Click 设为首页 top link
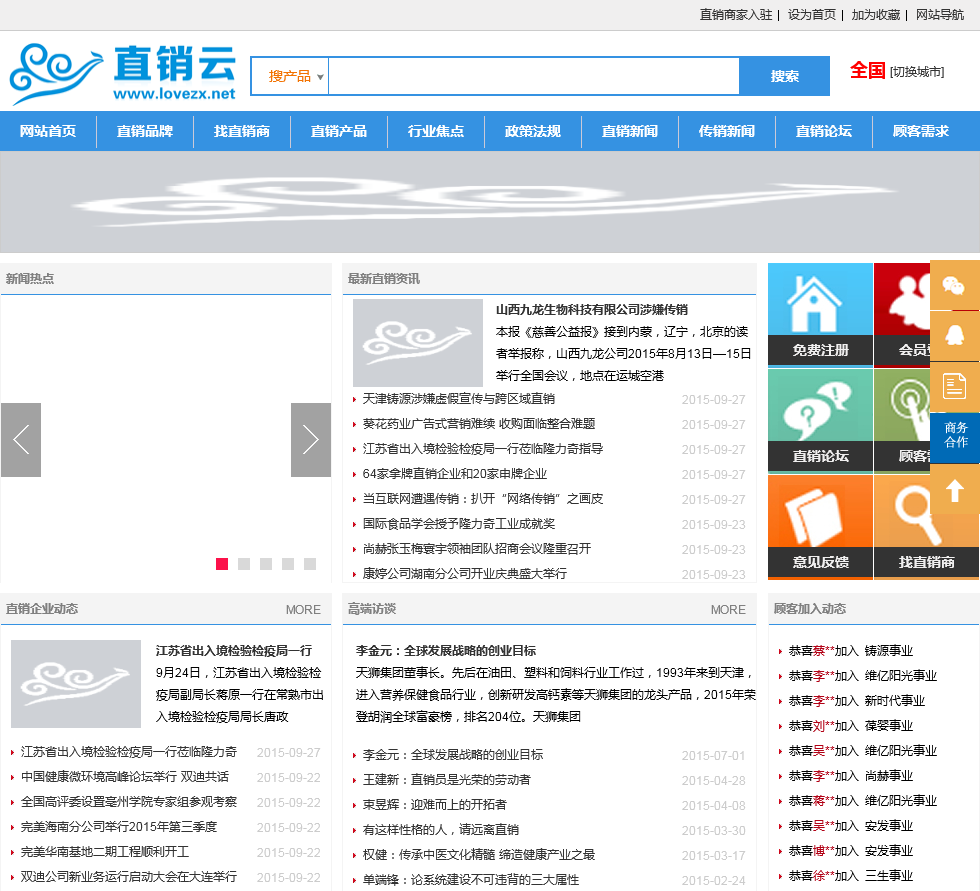980x891 pixels. 811,14
